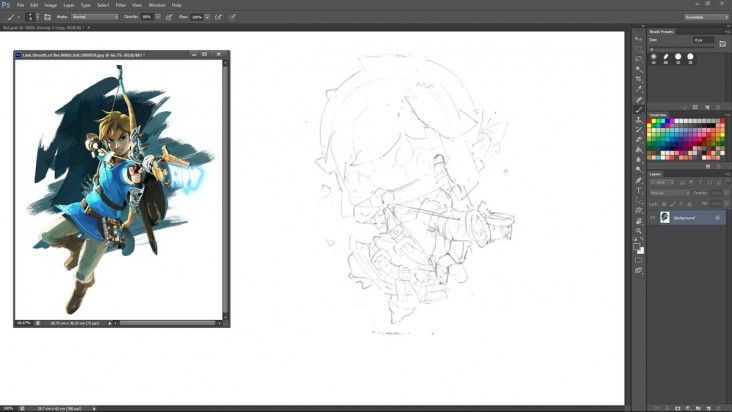732x412 pixels.
Task: Click the Opacity value field in options bar
Action: (x=147, y=17)
